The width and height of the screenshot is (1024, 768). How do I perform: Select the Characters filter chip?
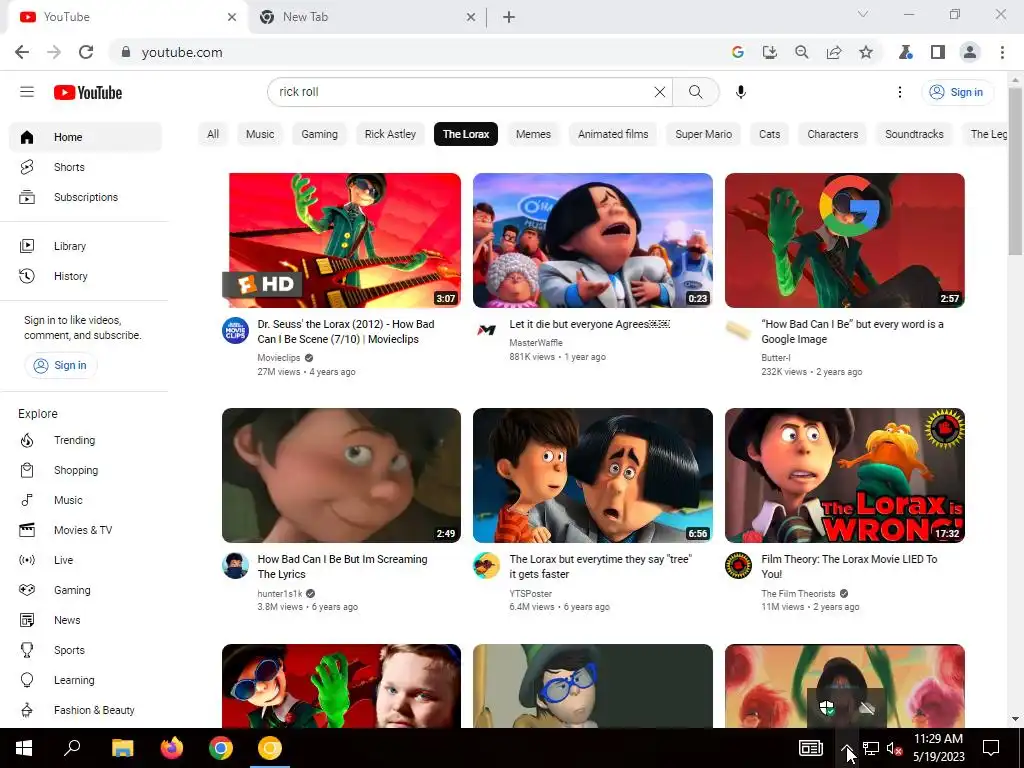click(x=833, y=134)
